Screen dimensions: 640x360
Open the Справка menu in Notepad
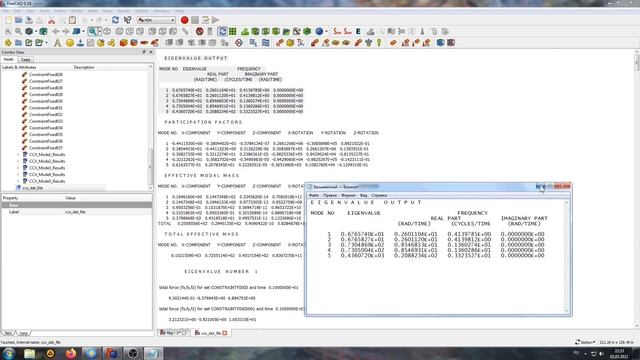tap(379, 196)
